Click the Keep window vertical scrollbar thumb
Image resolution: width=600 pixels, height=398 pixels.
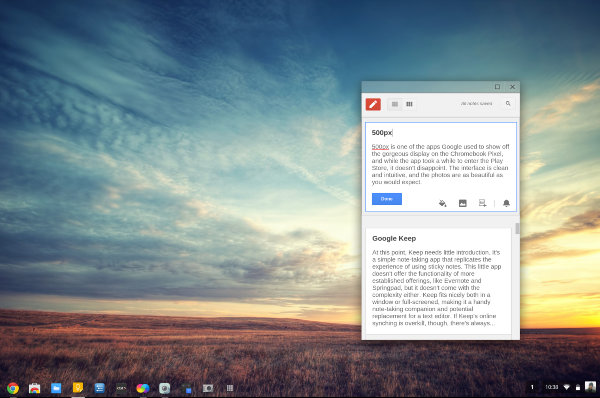[517, 228]
